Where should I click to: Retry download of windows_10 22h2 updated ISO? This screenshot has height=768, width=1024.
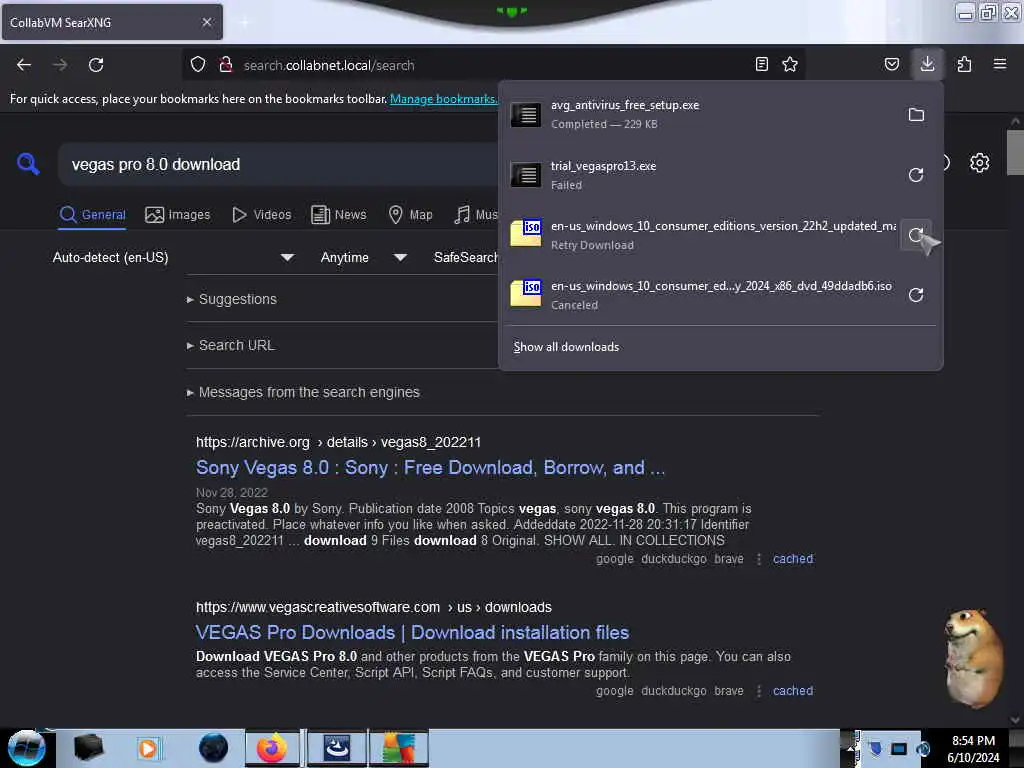point(916,235)
